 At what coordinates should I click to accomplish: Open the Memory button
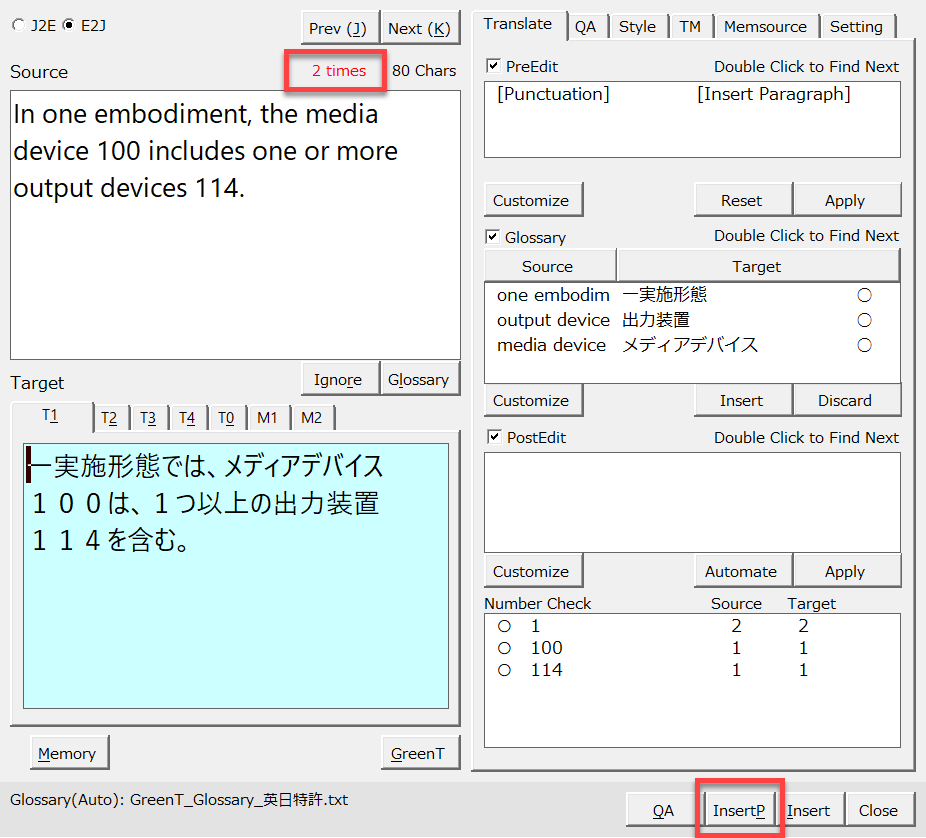pyautogui.click(x=68, y=753)
